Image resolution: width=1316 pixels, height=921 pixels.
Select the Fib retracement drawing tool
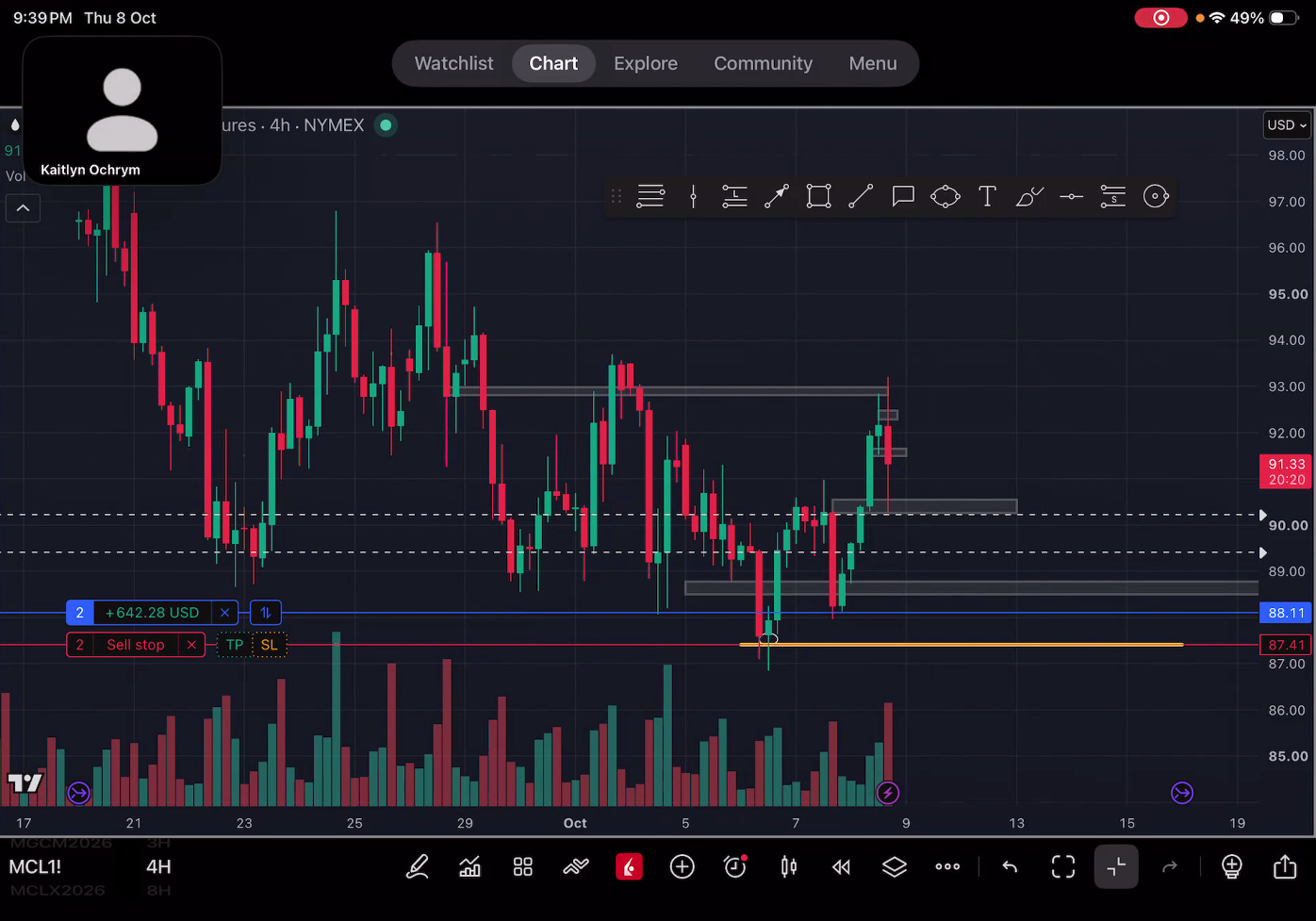(x=650, y=196)
